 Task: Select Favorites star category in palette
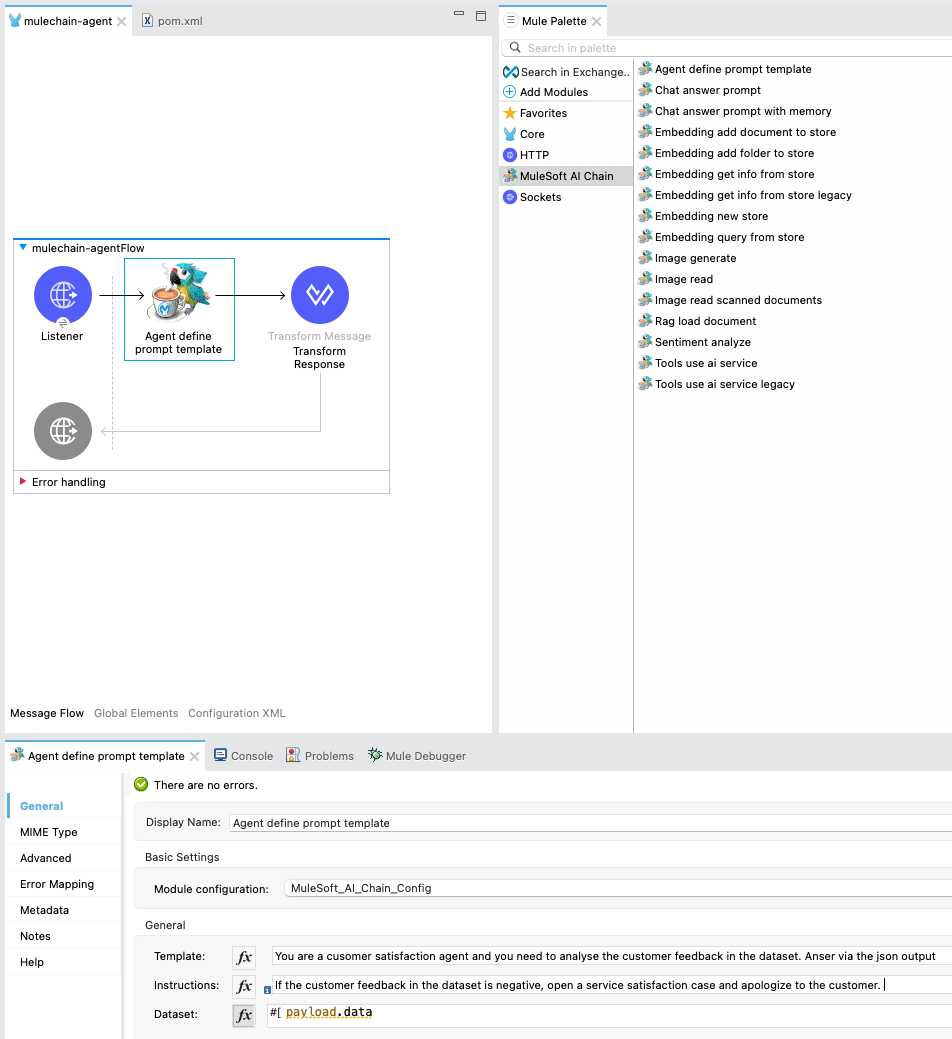coord(542,113)
